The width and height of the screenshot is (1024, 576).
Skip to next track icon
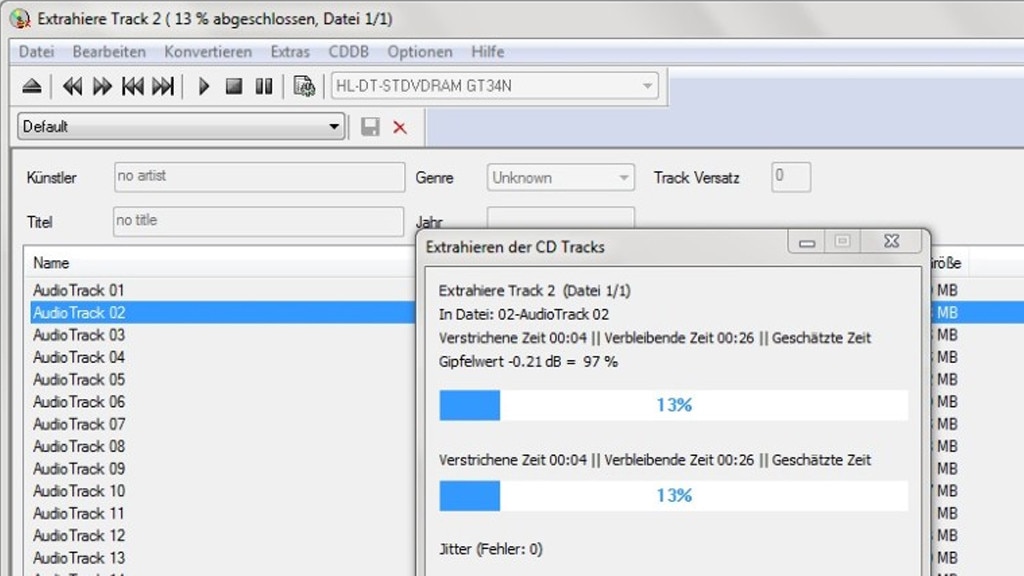click(x=163, y=87)
